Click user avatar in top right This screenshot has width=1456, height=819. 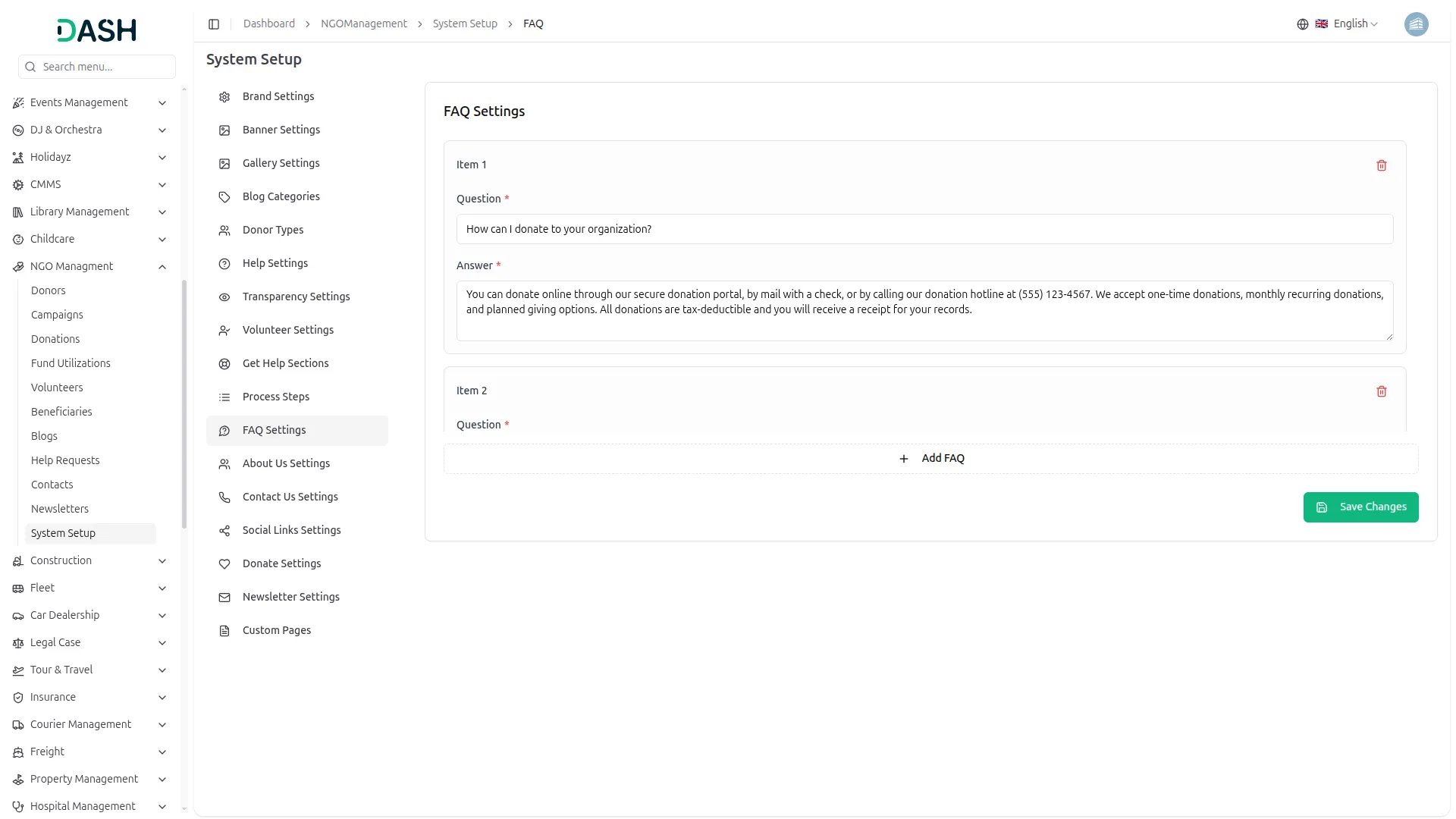pos(1416,24)
